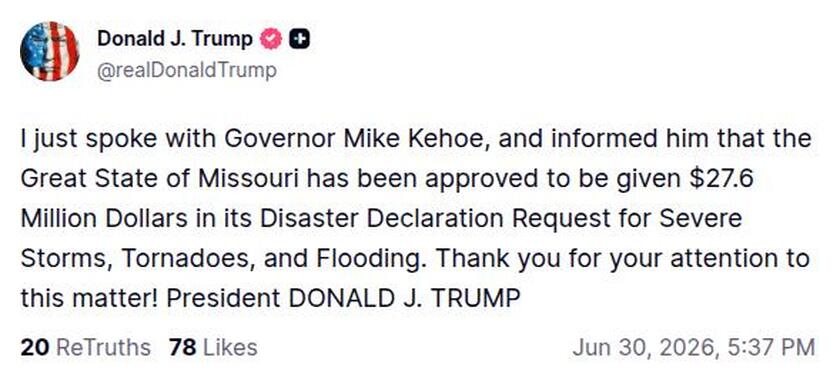Open the flag-themed profile avatar
840x384 pixels.
point(49,51)
